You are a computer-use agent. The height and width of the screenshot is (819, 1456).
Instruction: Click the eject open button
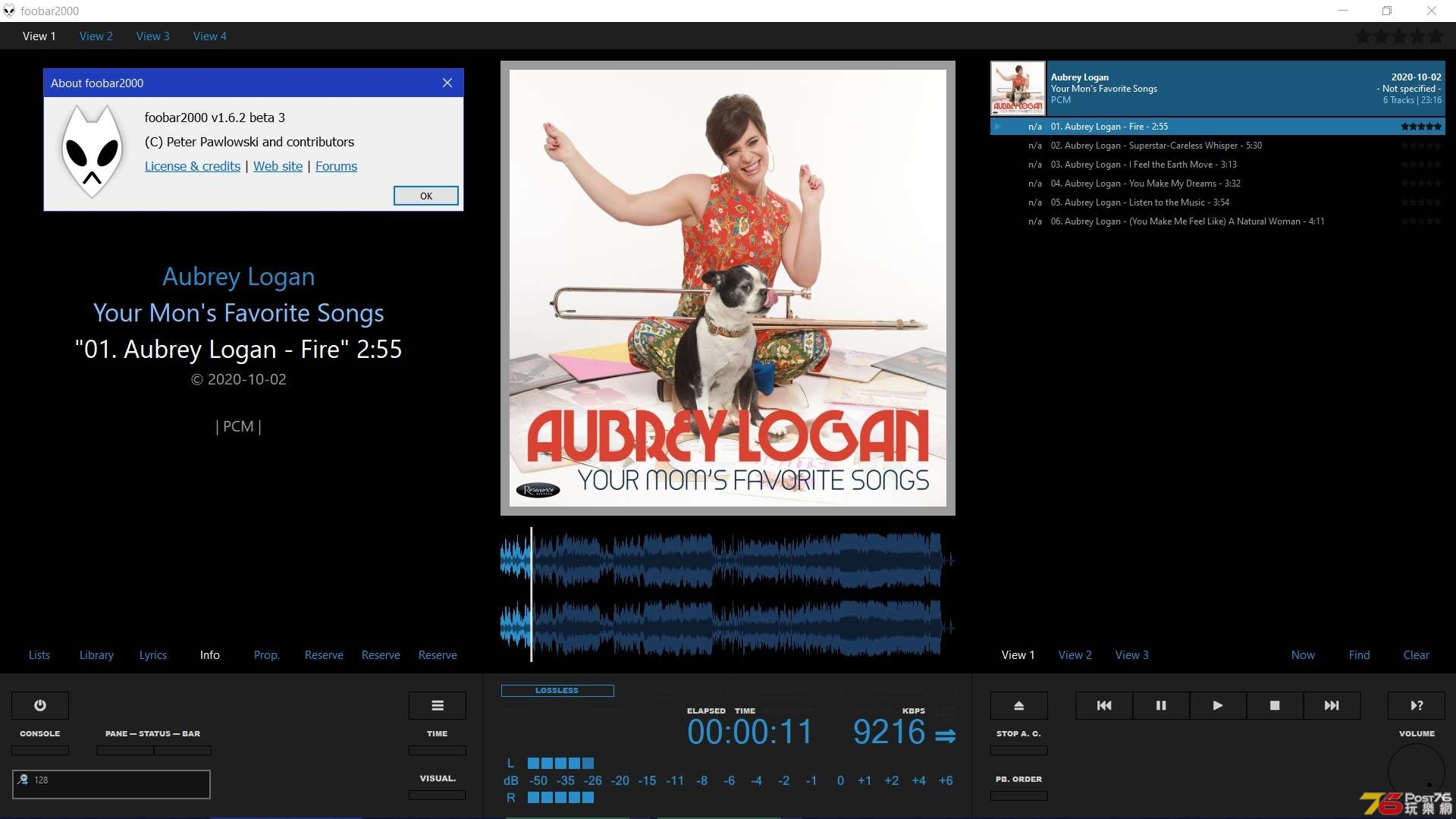[1019, 705]
